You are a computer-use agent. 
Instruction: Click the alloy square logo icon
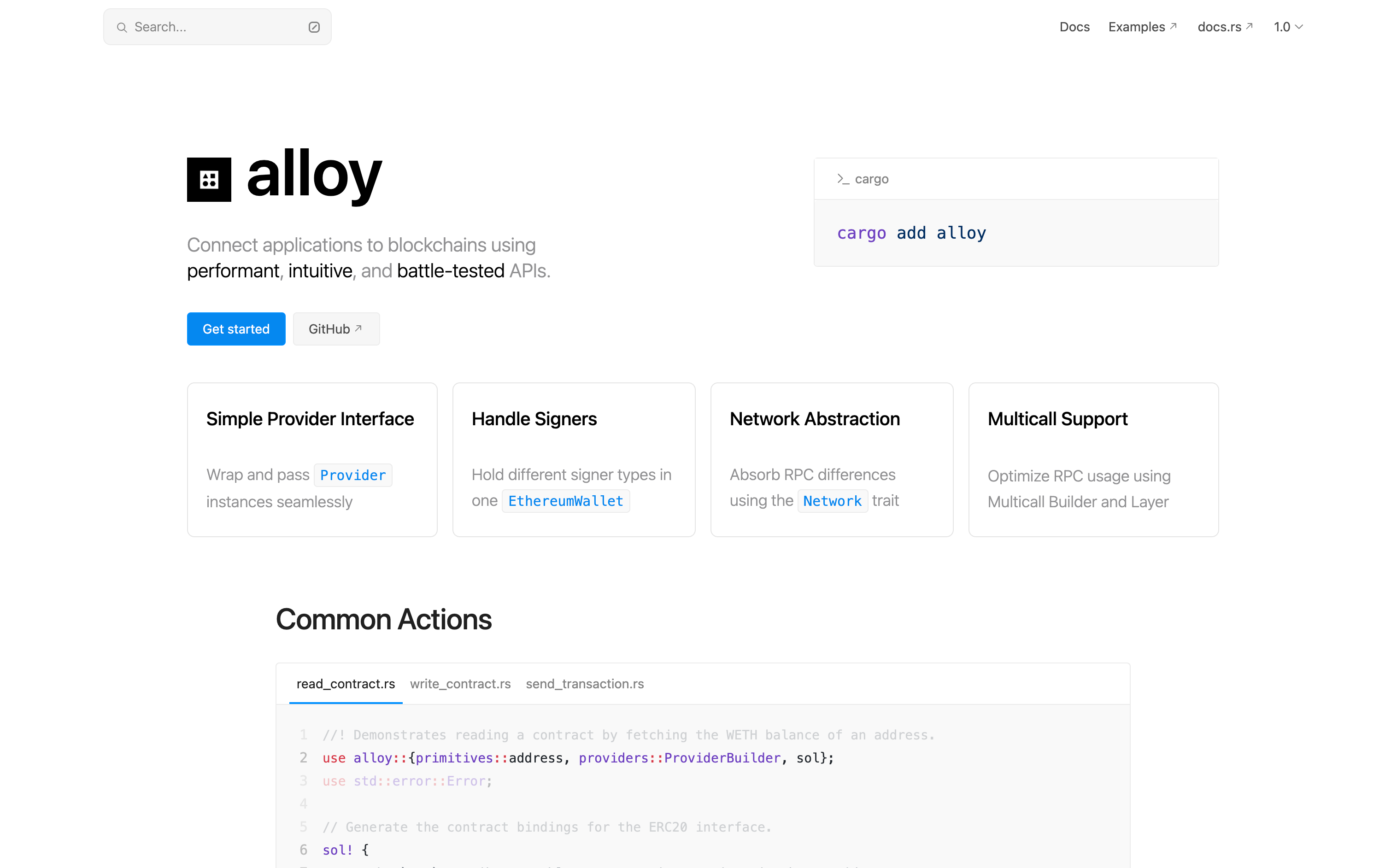(209, 180)
